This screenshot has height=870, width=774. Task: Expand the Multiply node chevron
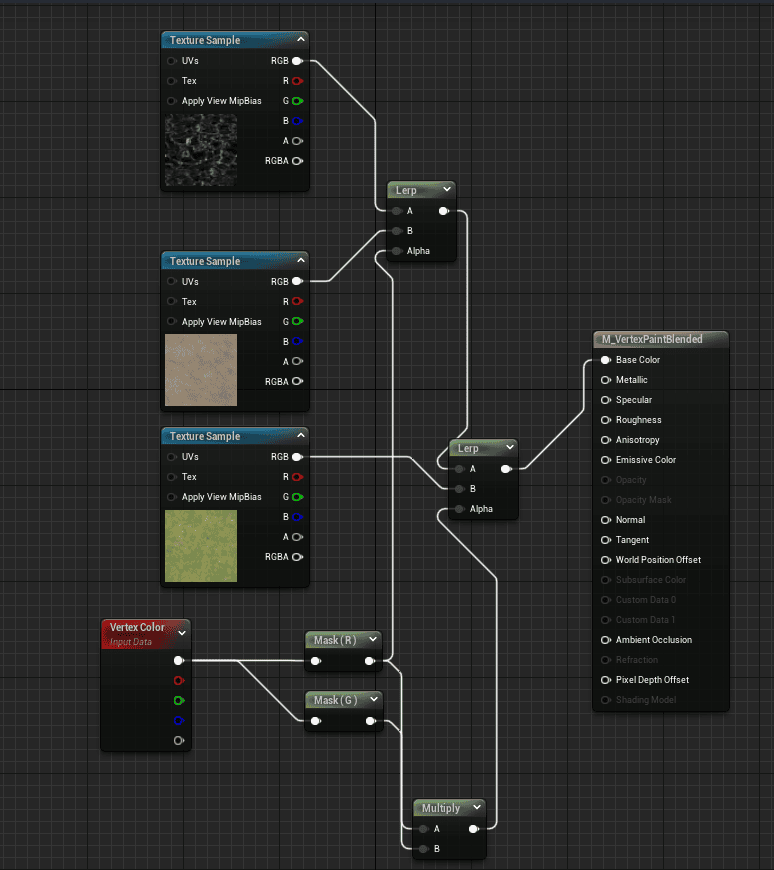(477, 808)
